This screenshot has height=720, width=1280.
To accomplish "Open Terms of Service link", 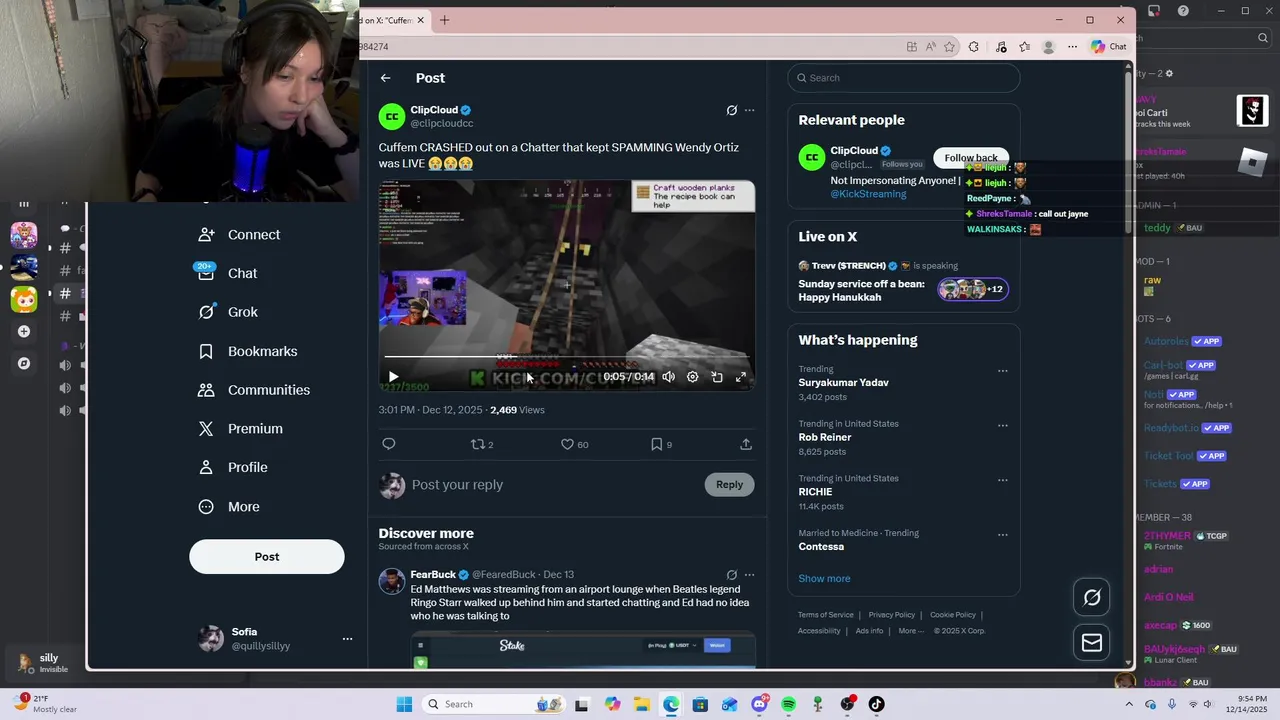I will click(x=826, y=615).
